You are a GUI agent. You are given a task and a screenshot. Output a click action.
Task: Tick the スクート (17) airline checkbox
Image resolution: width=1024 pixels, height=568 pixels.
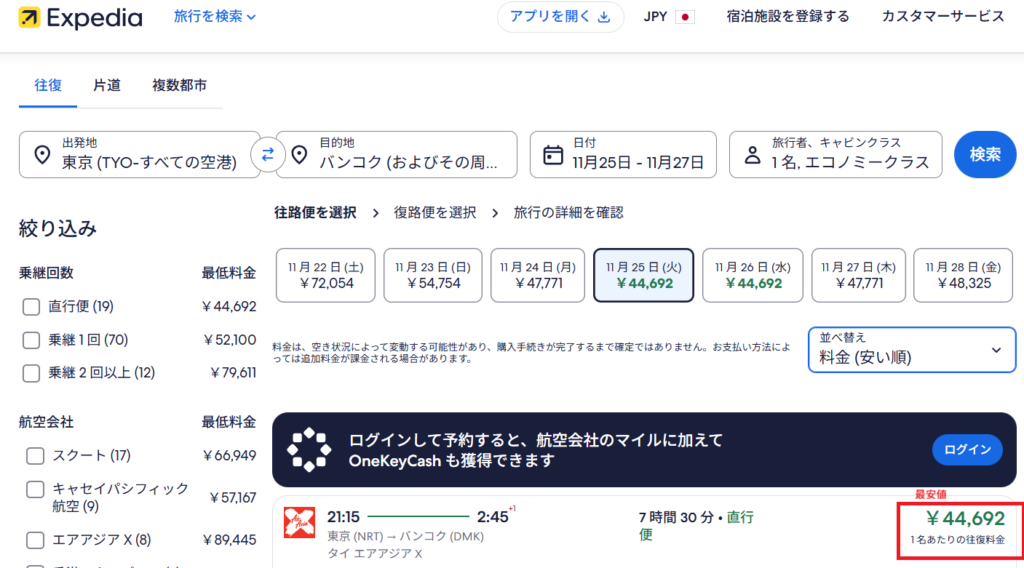click(x=35, y=456)
